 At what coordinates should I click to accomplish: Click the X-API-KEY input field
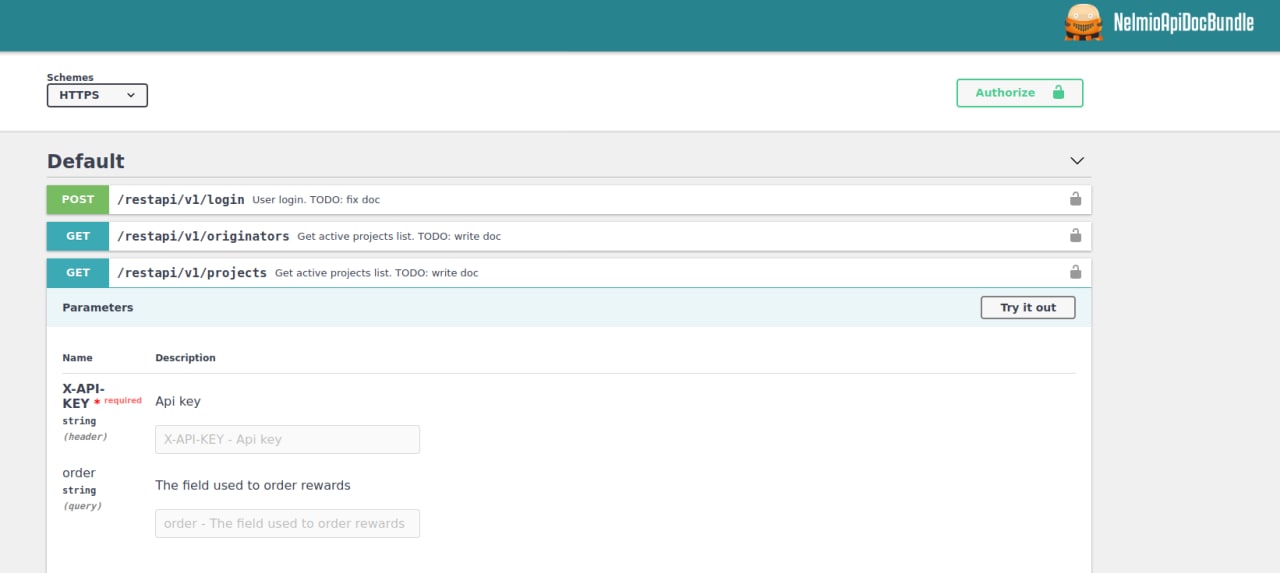click(x=287, y=439)
